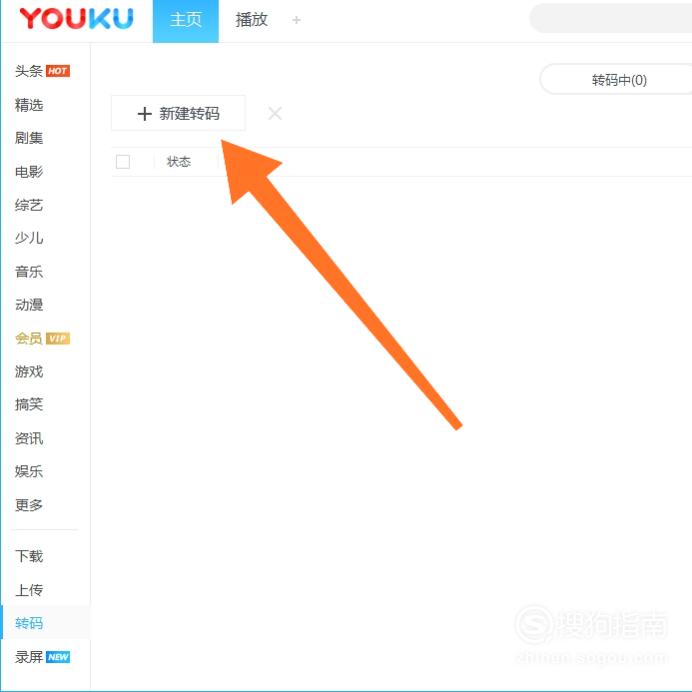The image size is (692, 692).
Task: Open the 电影 sidebar category
Action: [x=29, y=172]
